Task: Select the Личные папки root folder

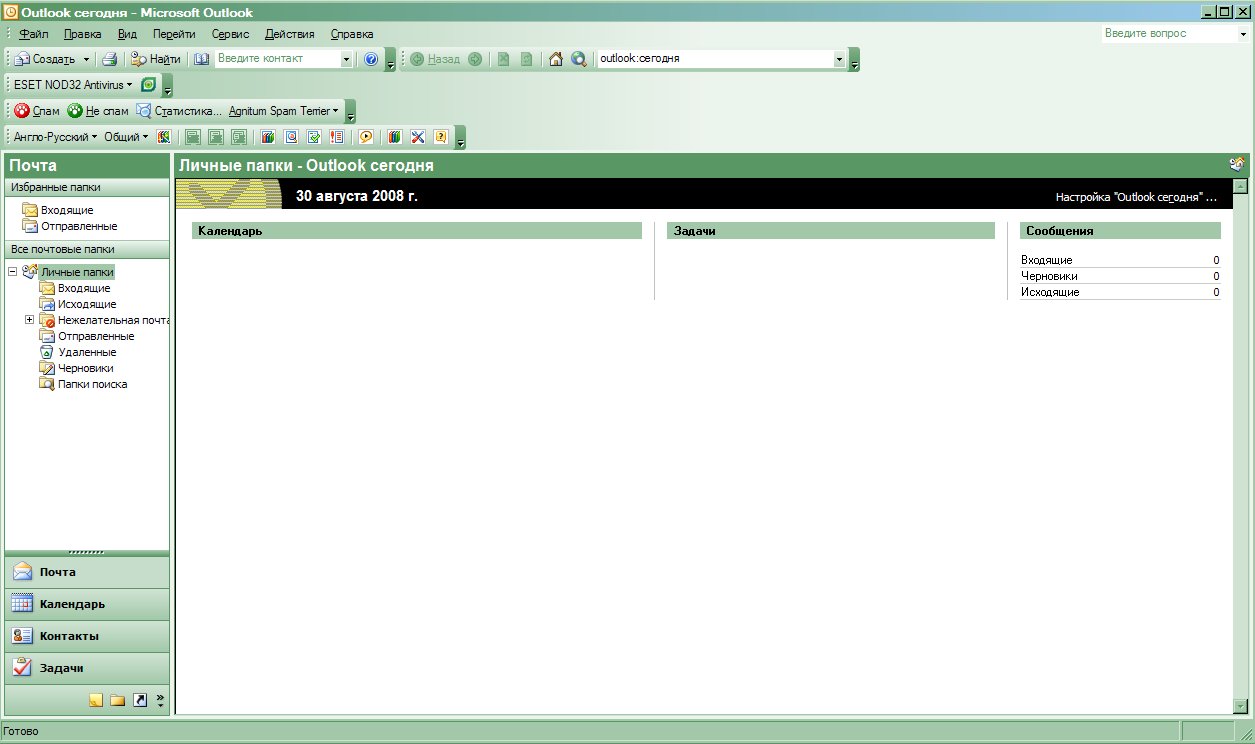Action: click(77, 272)
